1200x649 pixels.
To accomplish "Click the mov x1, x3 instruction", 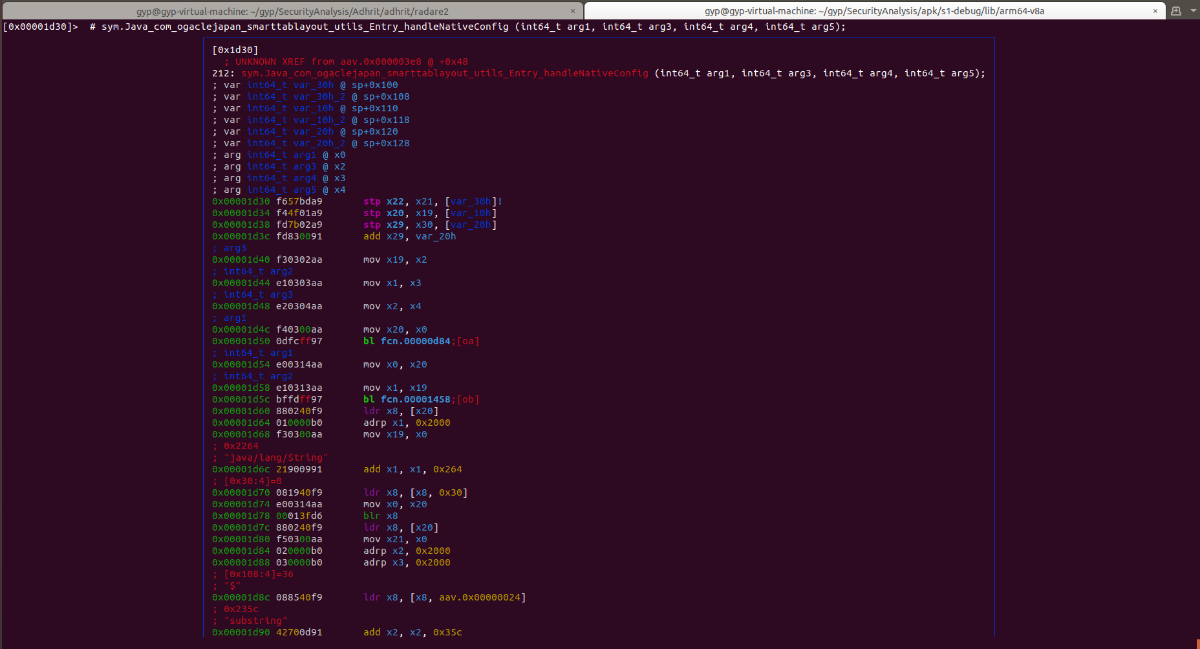I will point(392,283).
